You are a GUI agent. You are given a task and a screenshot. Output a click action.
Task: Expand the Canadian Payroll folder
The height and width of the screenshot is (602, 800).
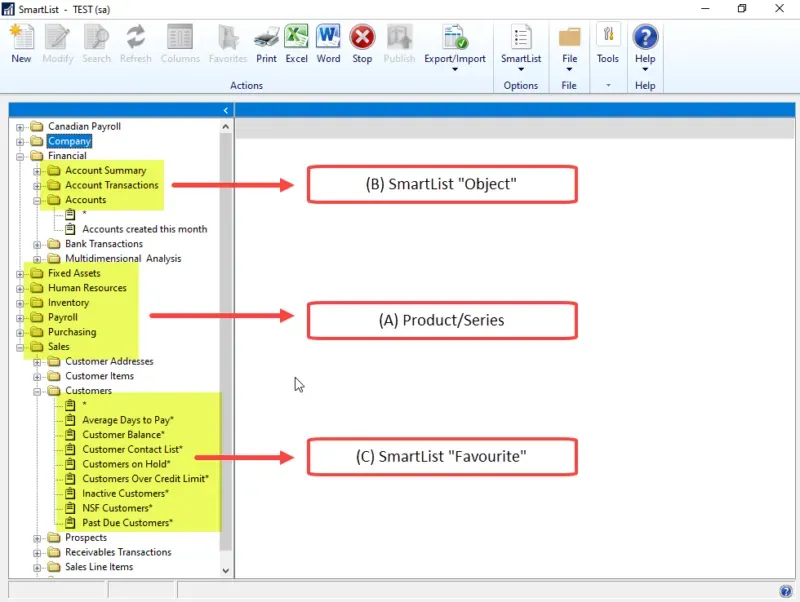(20, 127)
